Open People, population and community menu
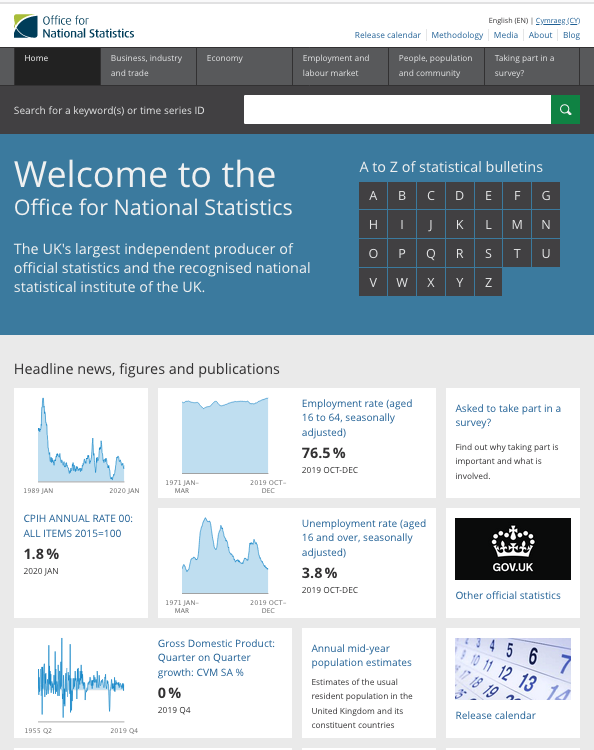Image resolution: width=594 pixels, height=750 pixels. (436, 66)
